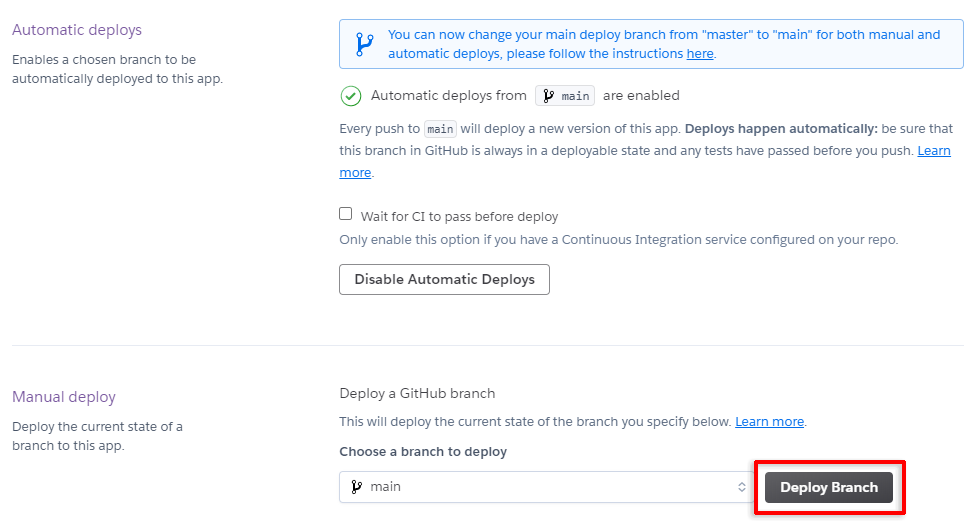Click the Manual deploy section heading
The width and height of the screenshot is (974, 523).
64,397
